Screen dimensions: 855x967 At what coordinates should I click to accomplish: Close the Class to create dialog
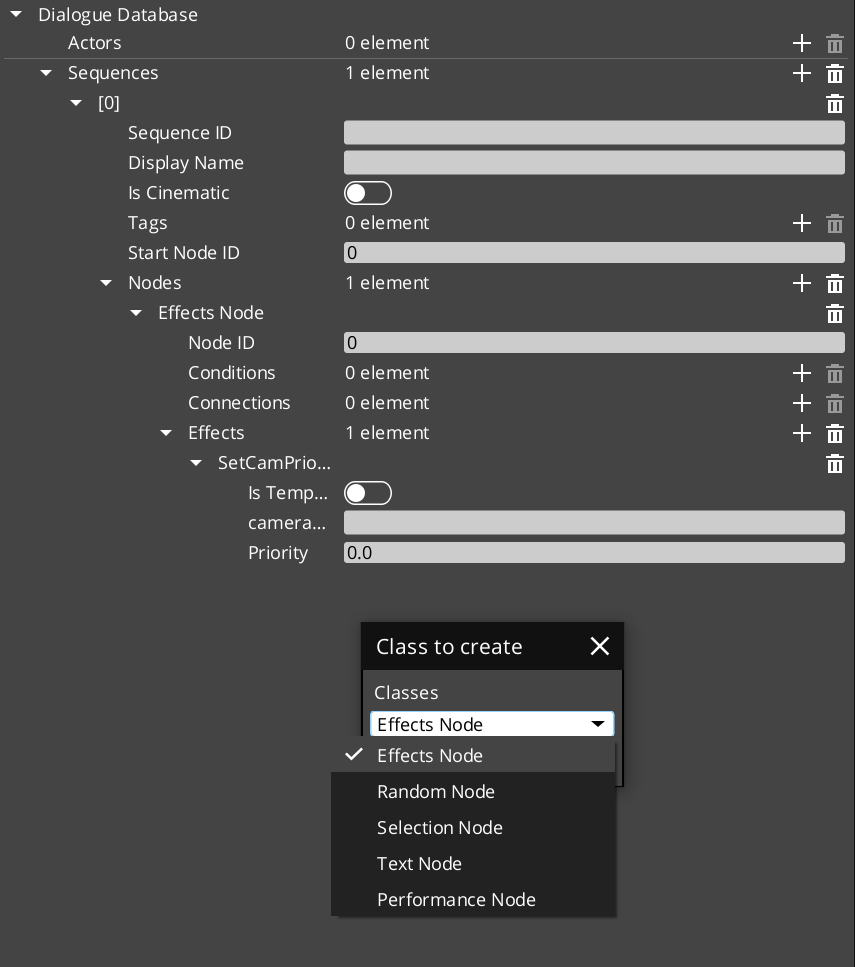(599, 646)
